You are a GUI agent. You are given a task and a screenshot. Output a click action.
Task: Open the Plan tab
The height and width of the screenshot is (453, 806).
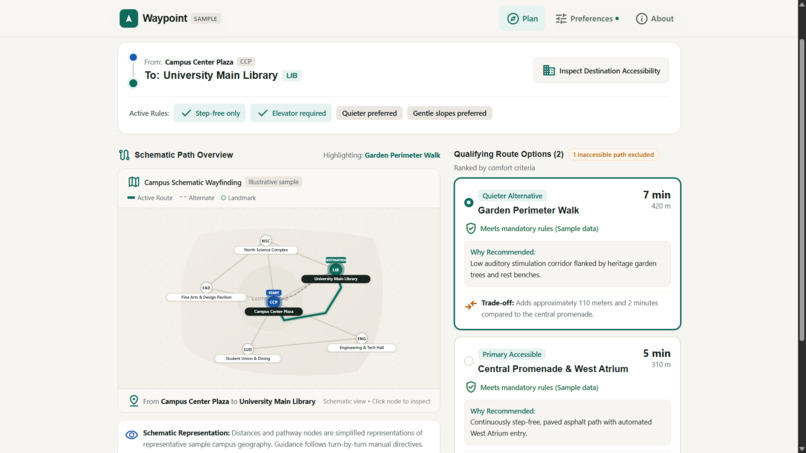[522, 19]
